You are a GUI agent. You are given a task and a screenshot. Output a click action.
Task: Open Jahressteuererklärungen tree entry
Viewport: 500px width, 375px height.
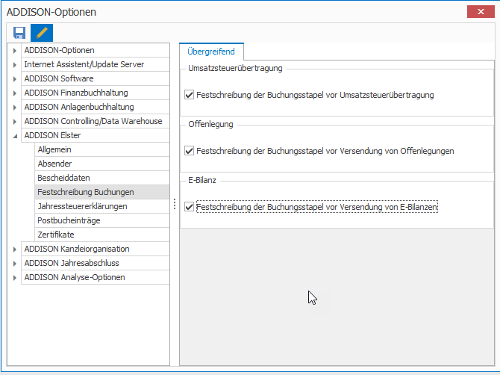102,206
